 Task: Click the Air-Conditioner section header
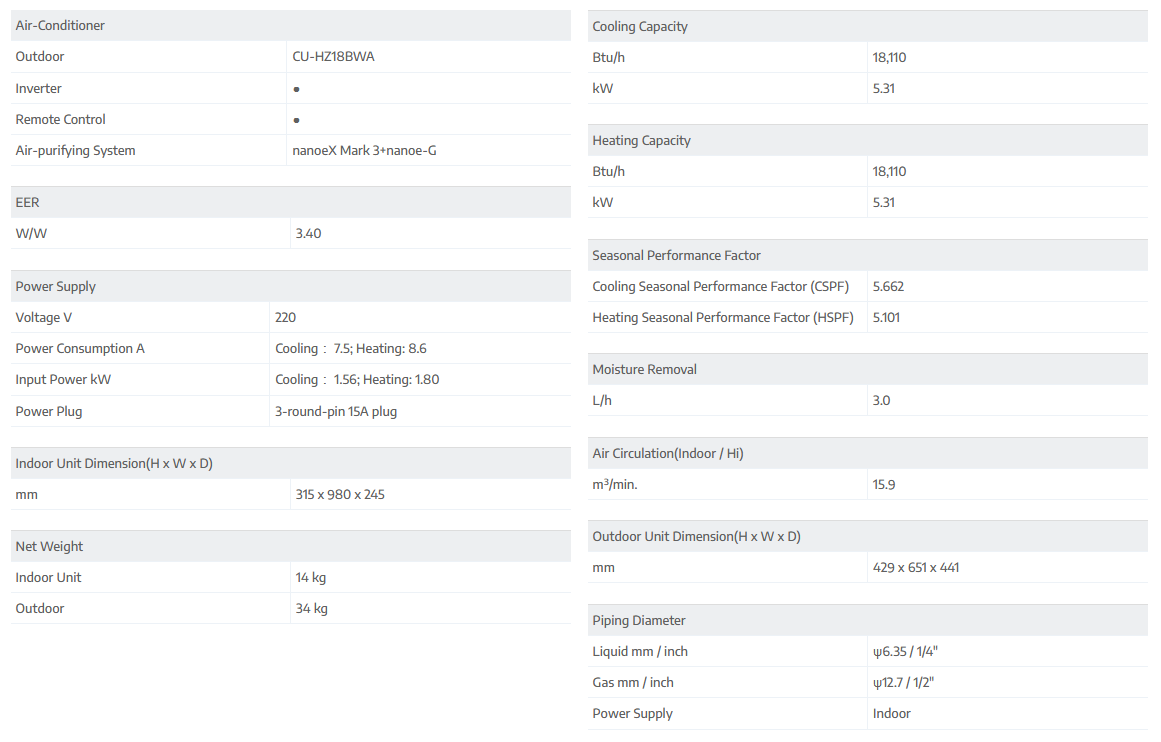tap(60, 25)
